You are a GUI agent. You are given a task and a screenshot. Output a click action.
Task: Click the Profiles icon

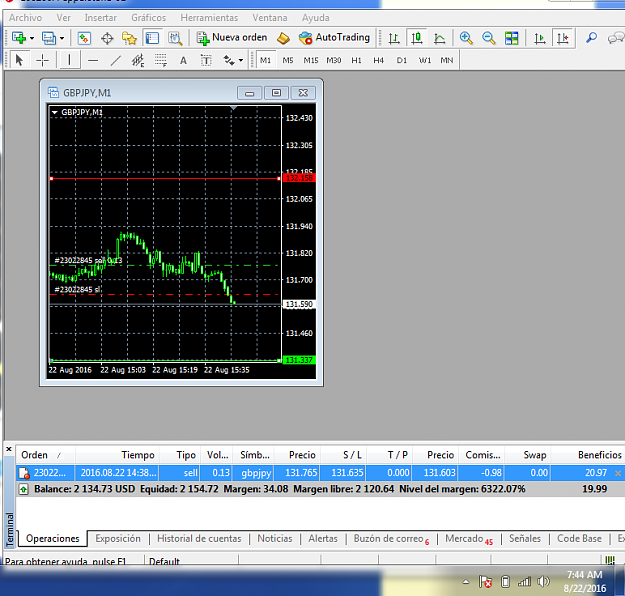49,38
